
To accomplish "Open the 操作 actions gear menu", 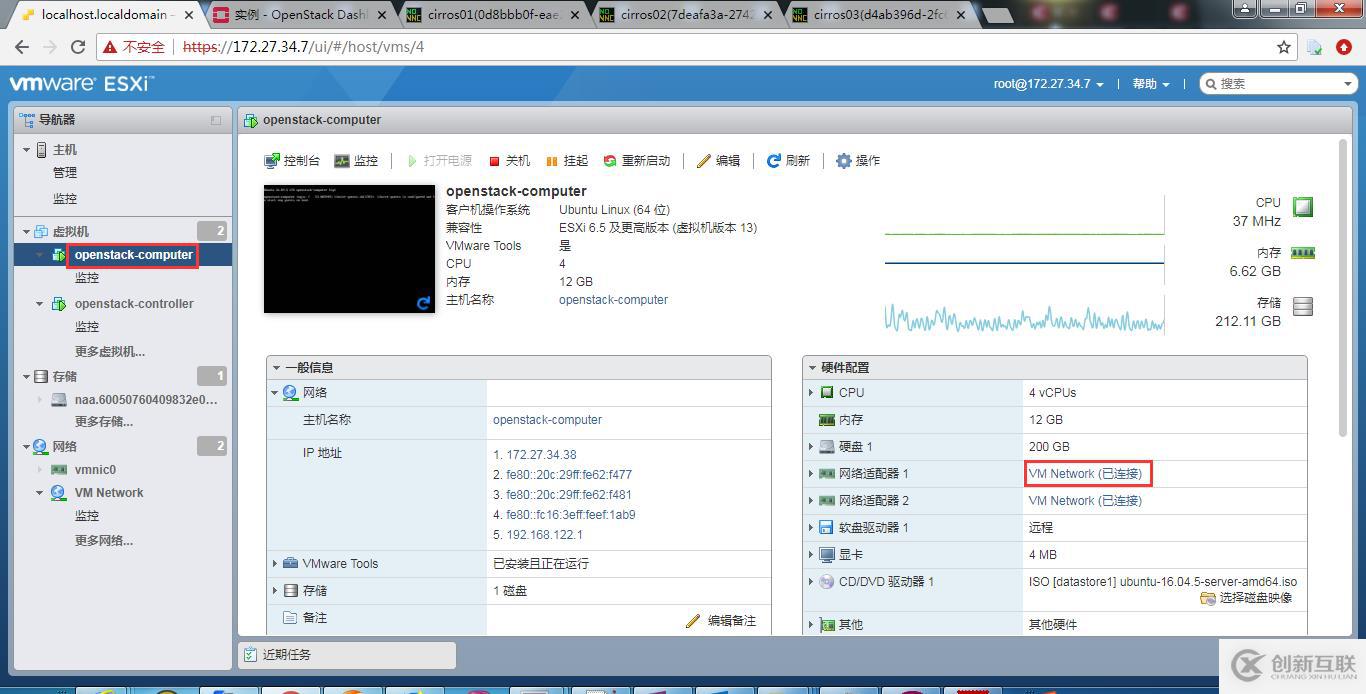I will pos(858,161).
